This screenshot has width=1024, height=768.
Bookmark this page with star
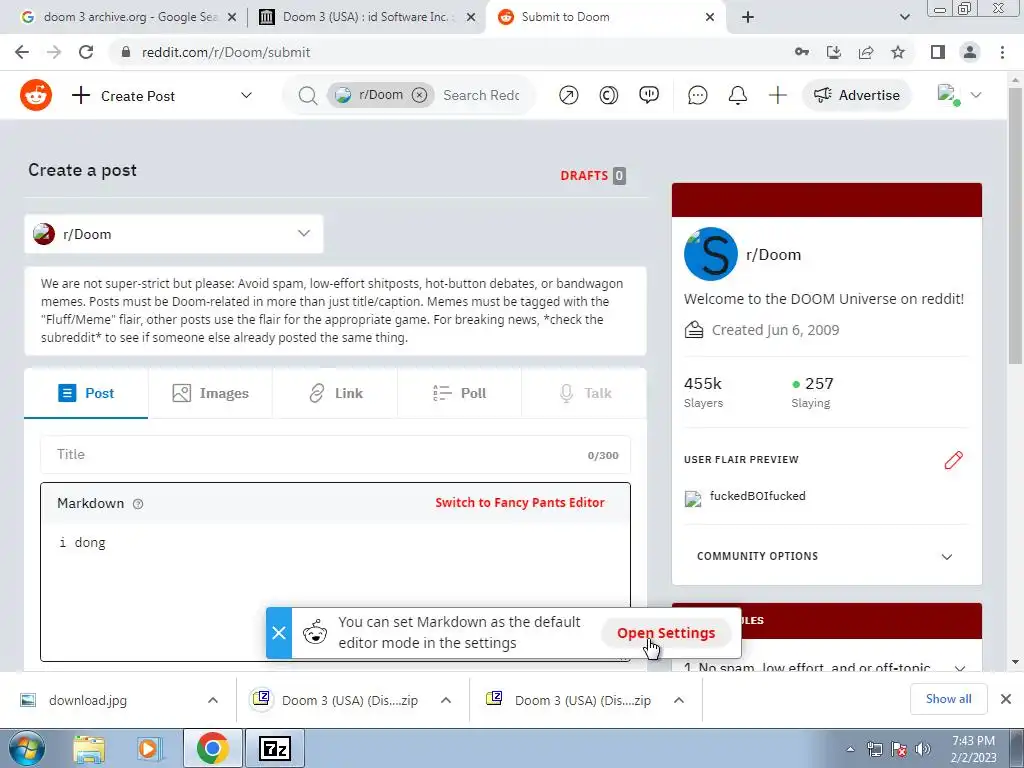(898, 52)
